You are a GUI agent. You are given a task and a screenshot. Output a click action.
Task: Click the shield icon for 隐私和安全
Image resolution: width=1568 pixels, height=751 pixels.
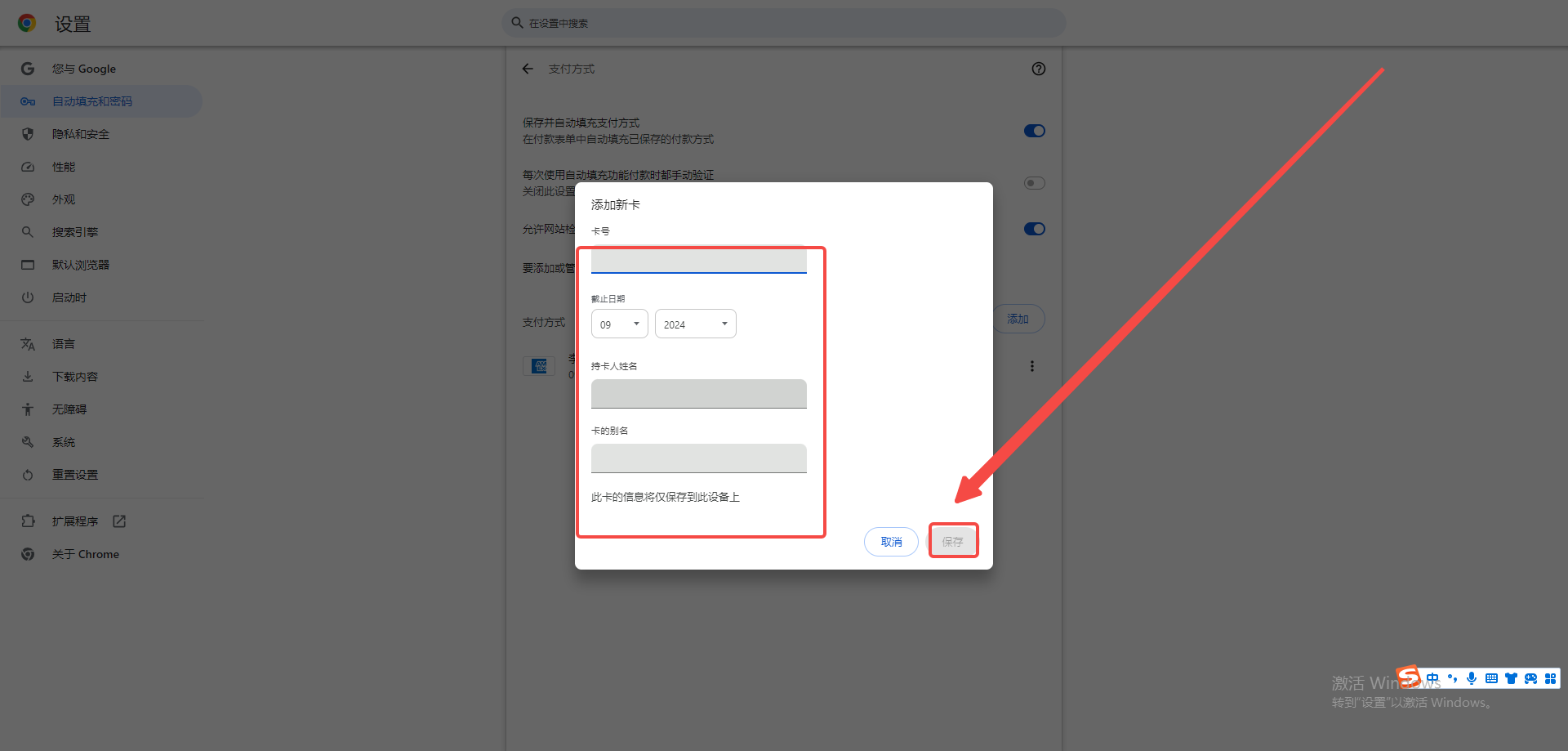pyautogui.click(x=28, y=134)
